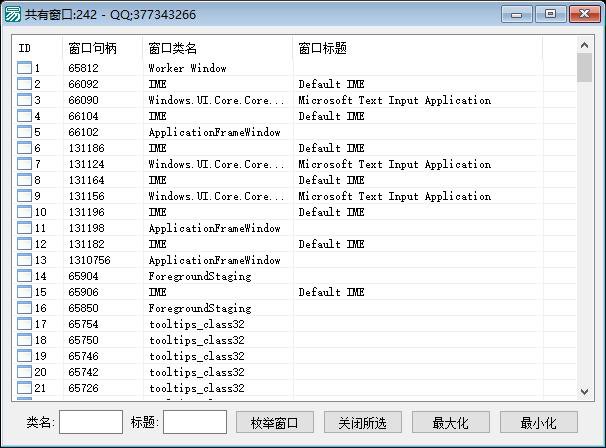Screen dimensions: 606x448
Task: Select the window icon for row ID 3
Action: click(x=25, y=101)
